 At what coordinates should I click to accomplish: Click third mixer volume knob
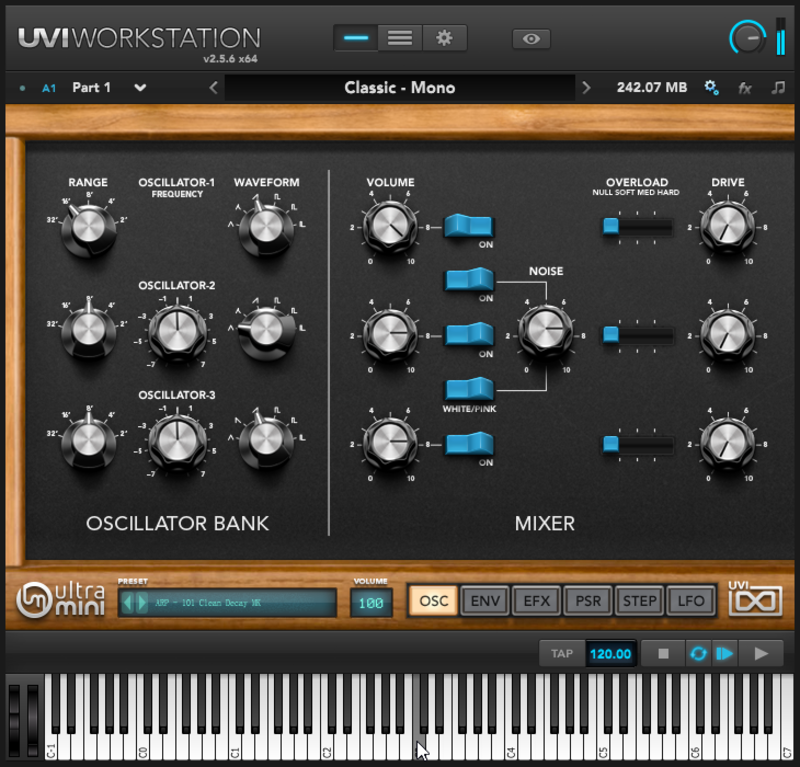(x=390, y=443)
